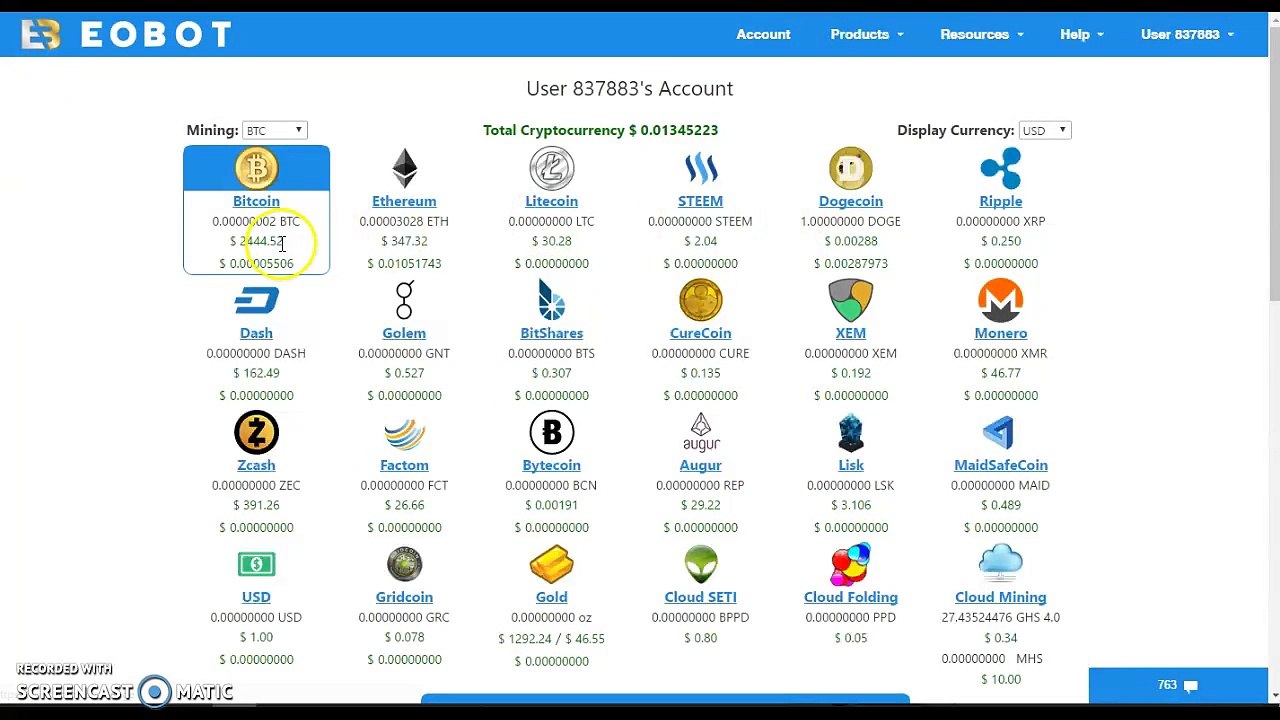The width and height of the screenshot is (1280, 720).
Task: Click Total Cryptocurrency $ 0.01345223 text
Action: click(600, 130)
